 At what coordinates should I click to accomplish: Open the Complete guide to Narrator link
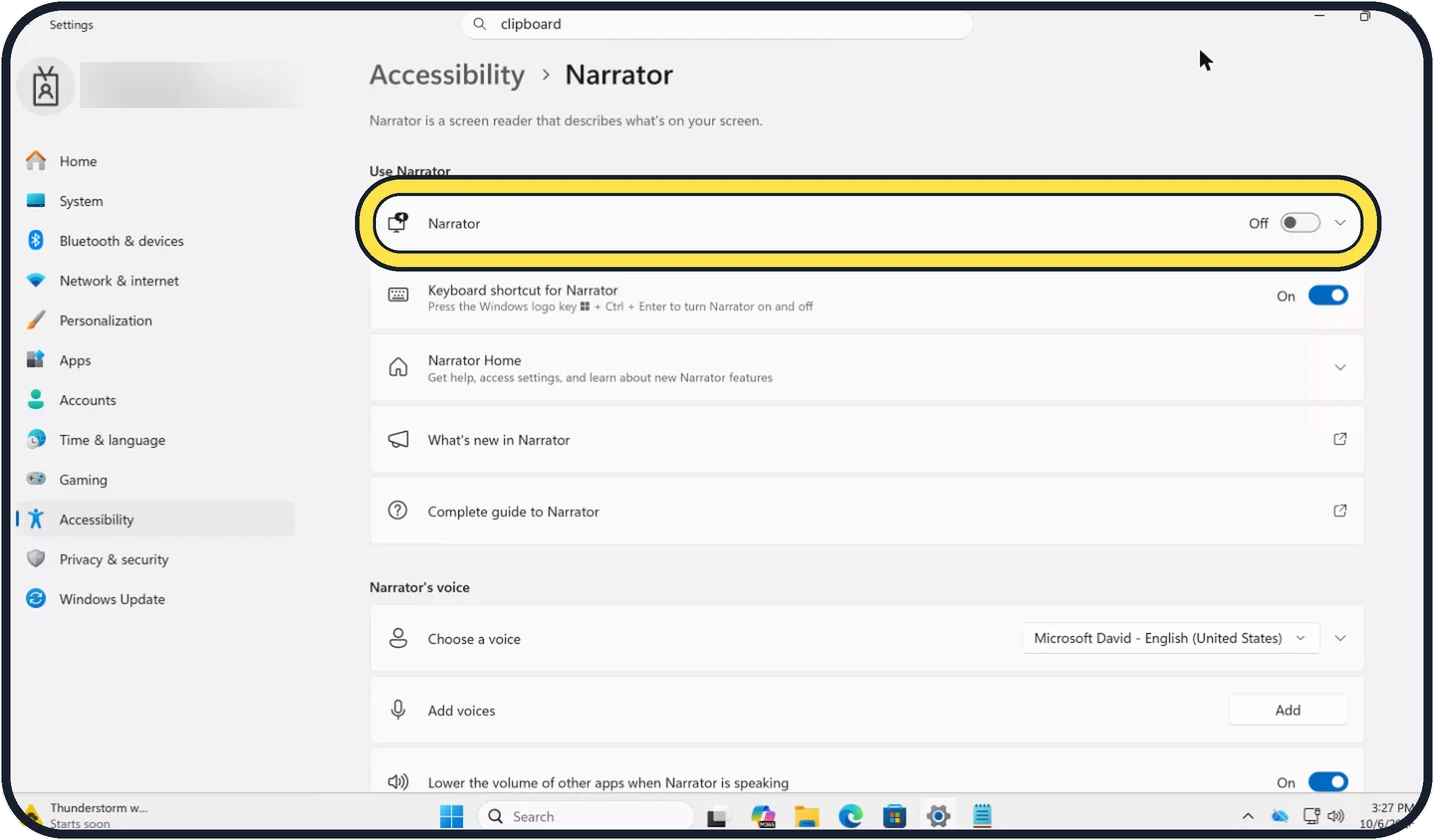click(x=867, y=511)
